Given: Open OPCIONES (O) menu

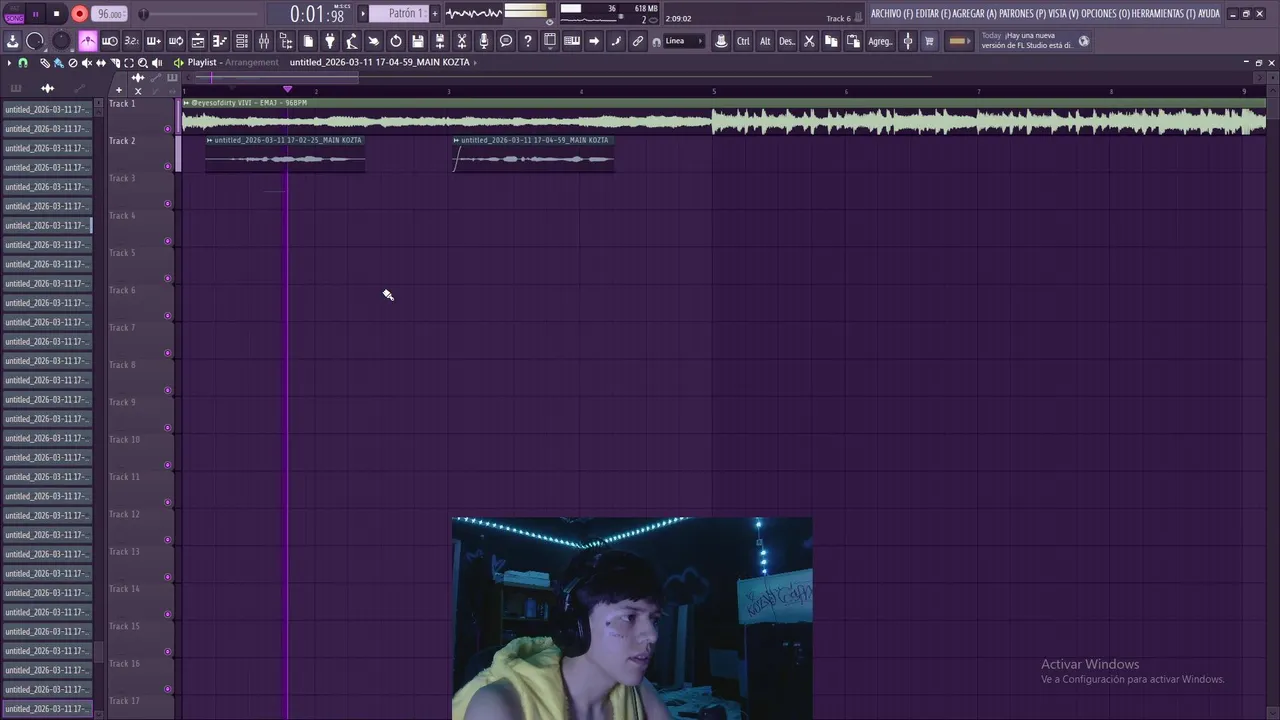Looking at the screenshot, I should [x=1106, y=14].
